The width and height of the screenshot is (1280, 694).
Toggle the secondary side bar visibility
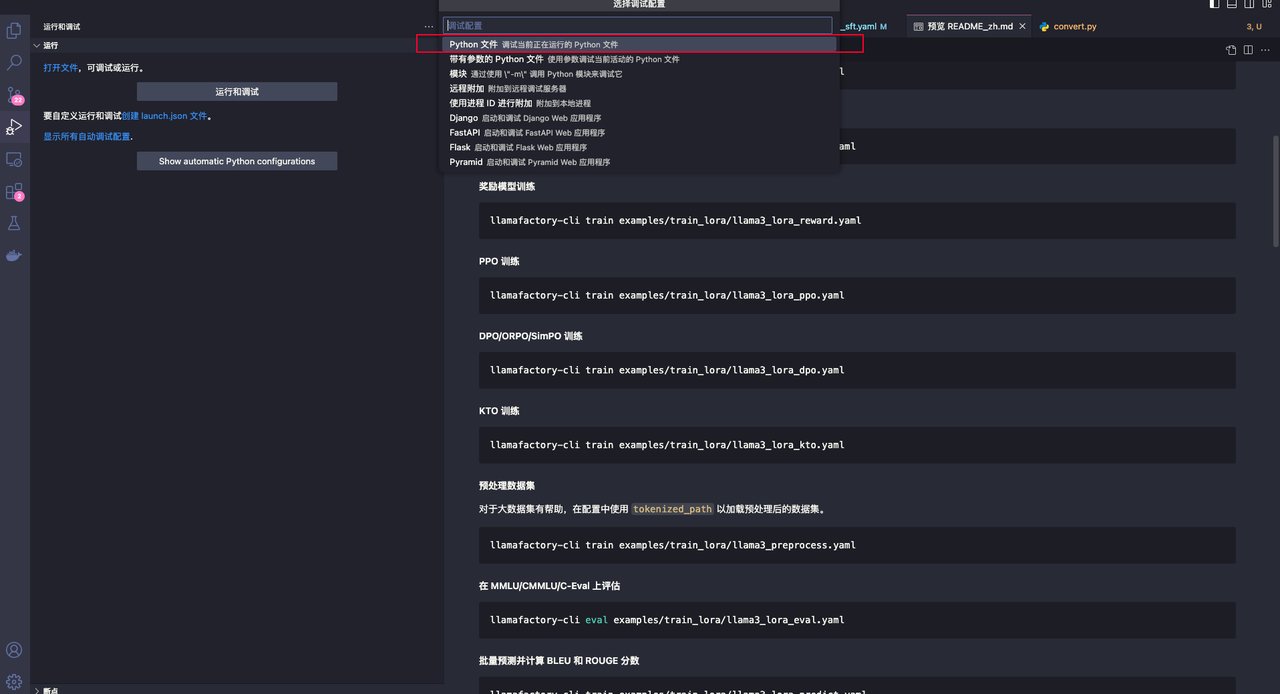point(1251,4)
